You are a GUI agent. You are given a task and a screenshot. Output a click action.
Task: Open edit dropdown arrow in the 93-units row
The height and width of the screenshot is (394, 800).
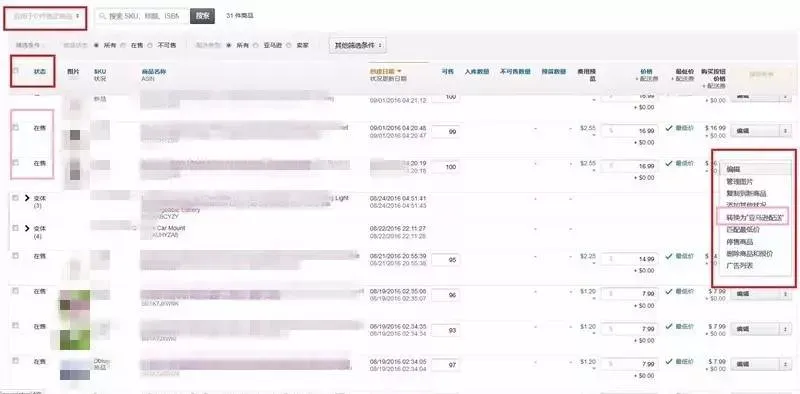(785, 329)
